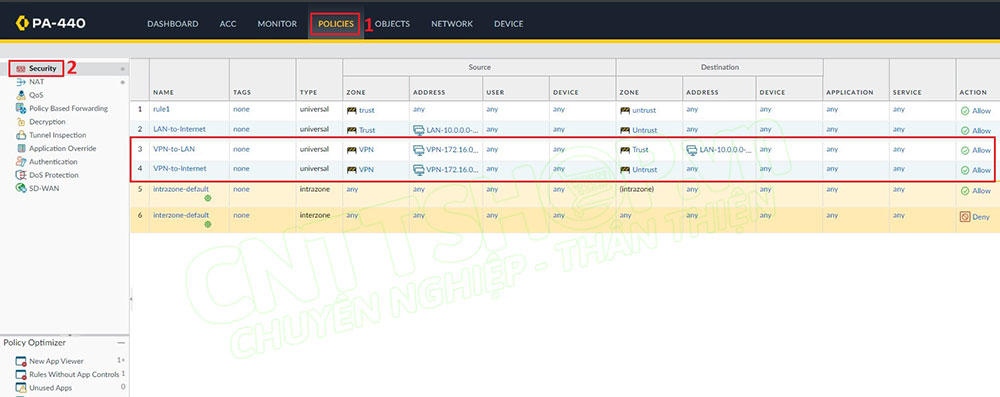The height and width of the screenshot is (397, 1000).
Task: Open the ACC tab
Action: pyautogui.click(x=228, y=24)
